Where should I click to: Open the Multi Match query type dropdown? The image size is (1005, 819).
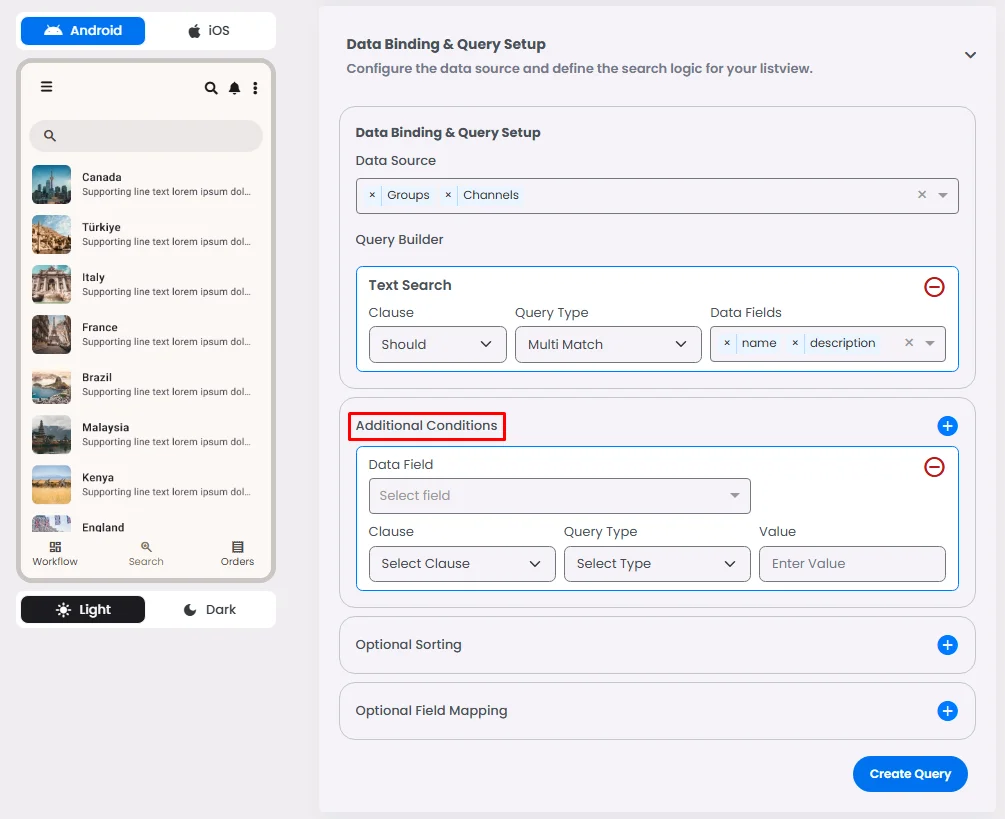(x=608, y=344)
